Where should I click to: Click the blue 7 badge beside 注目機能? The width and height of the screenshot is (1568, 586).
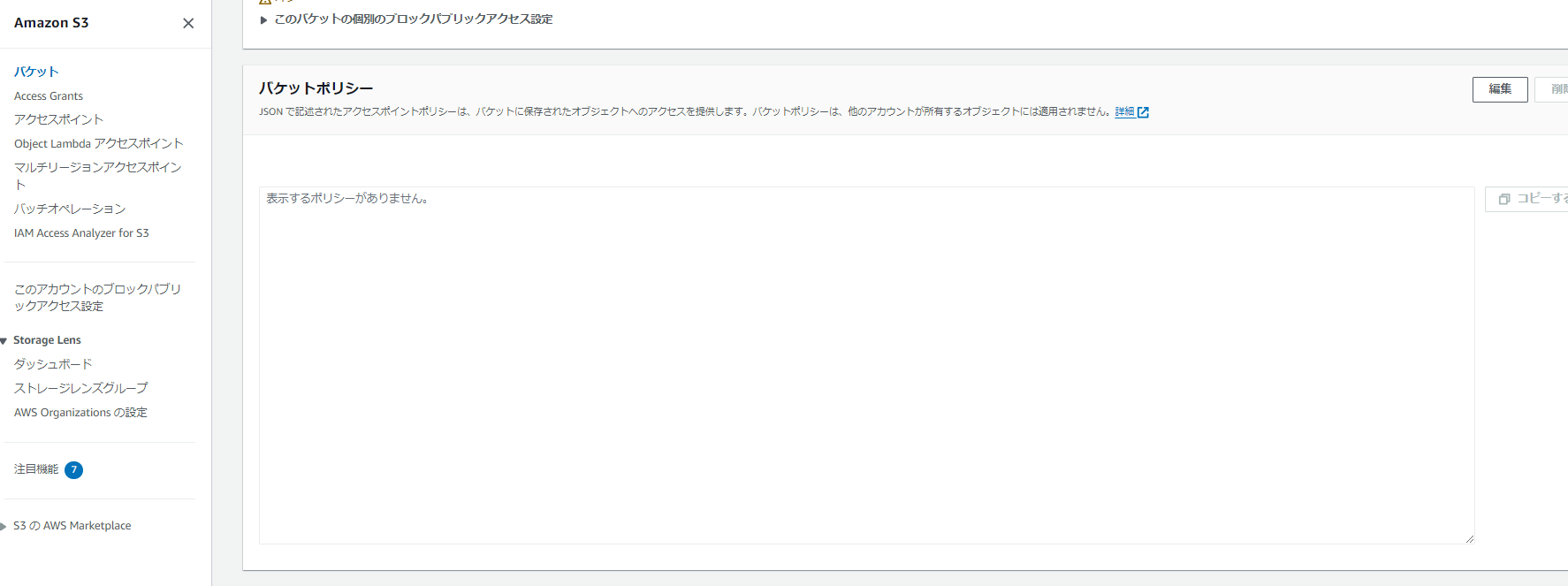pos(74,470)
